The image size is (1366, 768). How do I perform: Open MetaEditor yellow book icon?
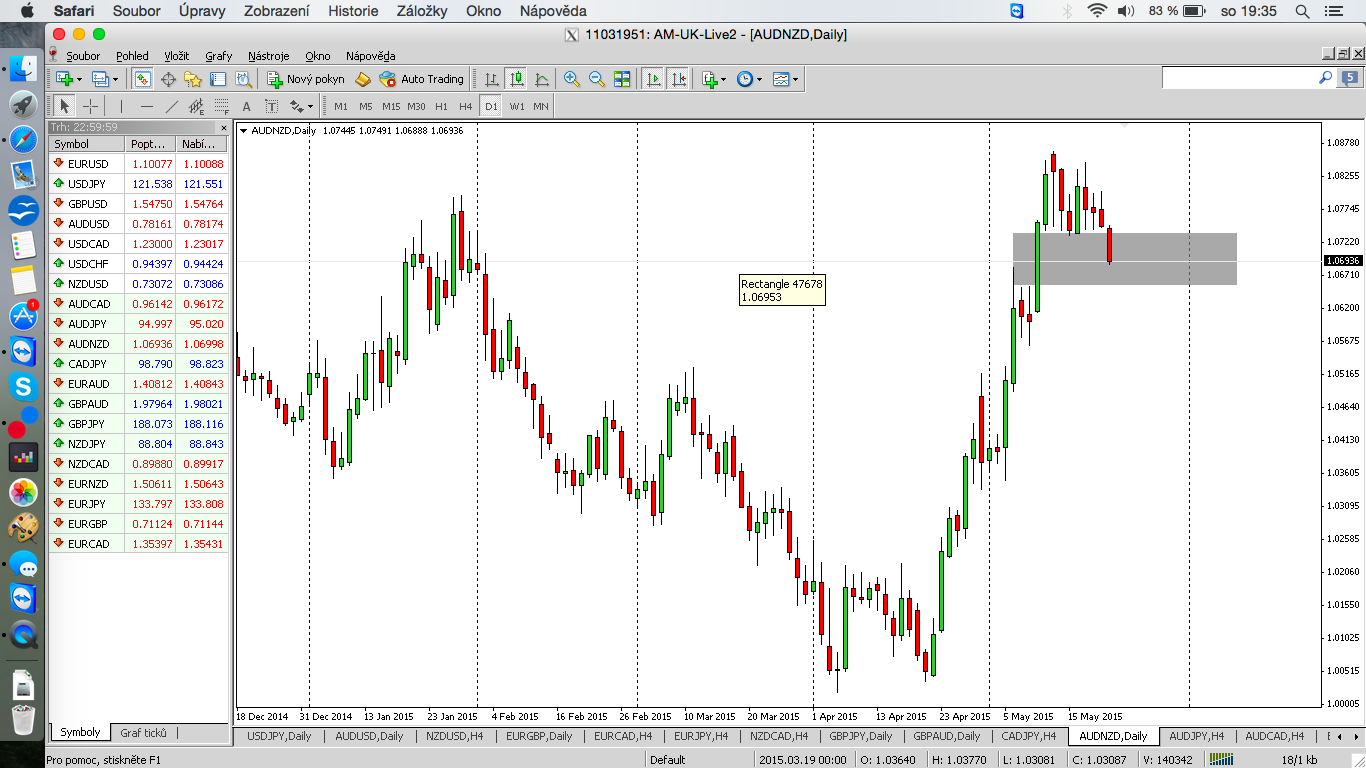pyautogui.click(x=363, y=79)
